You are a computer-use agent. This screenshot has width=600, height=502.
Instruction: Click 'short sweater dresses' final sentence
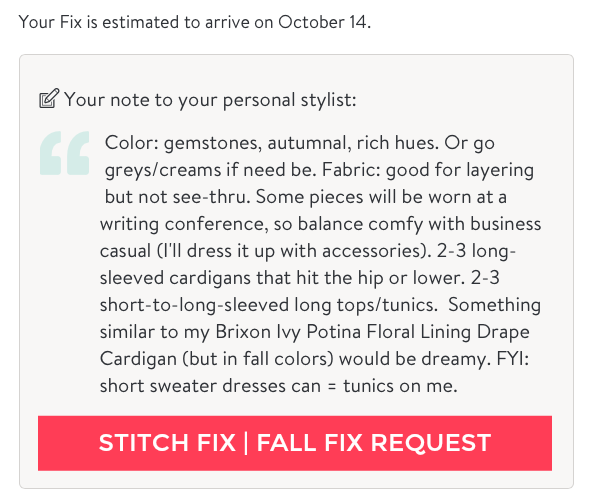pyautogui.click(x=193, y=386)
